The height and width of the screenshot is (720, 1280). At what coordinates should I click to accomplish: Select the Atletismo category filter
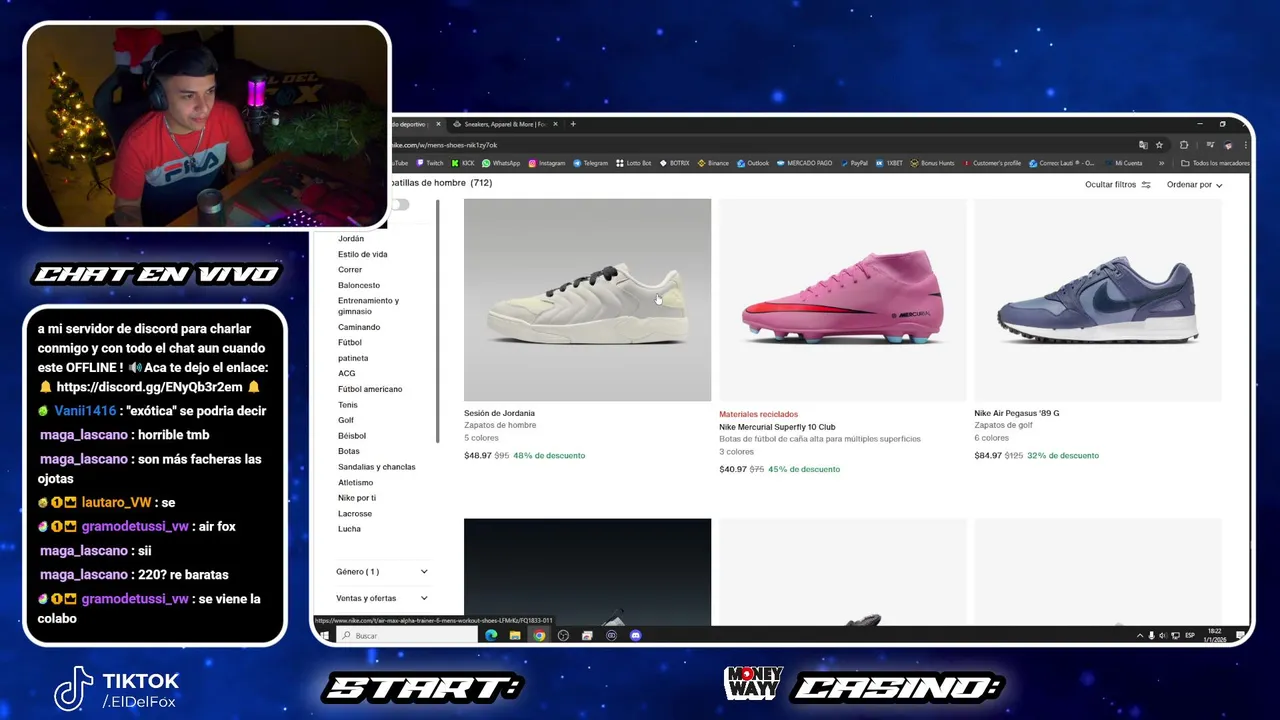(x=355, y=483)
